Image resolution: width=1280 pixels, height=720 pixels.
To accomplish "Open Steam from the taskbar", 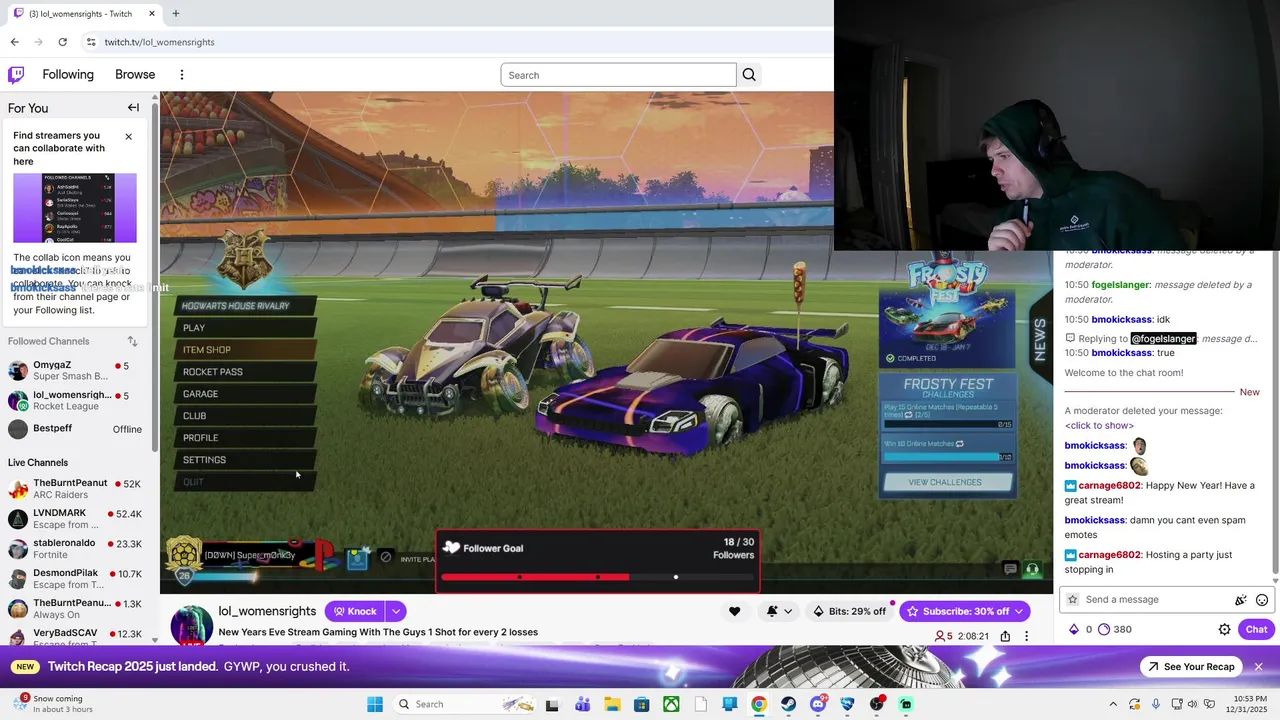I will point(789,704).
